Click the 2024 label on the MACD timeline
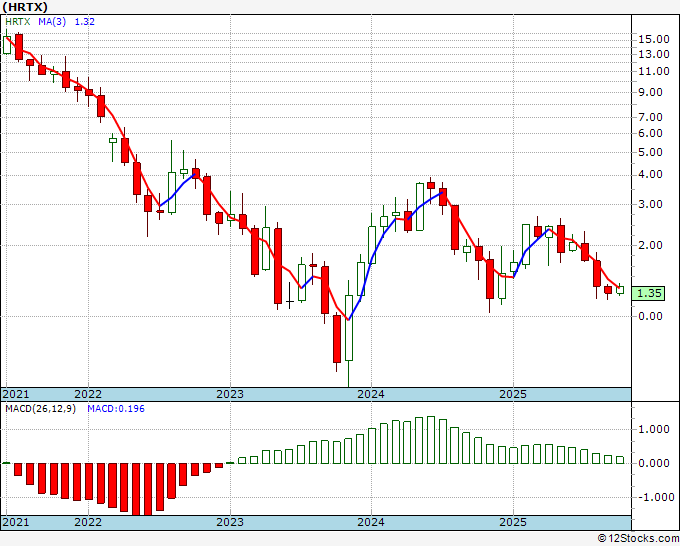 [x=371, y=522]
